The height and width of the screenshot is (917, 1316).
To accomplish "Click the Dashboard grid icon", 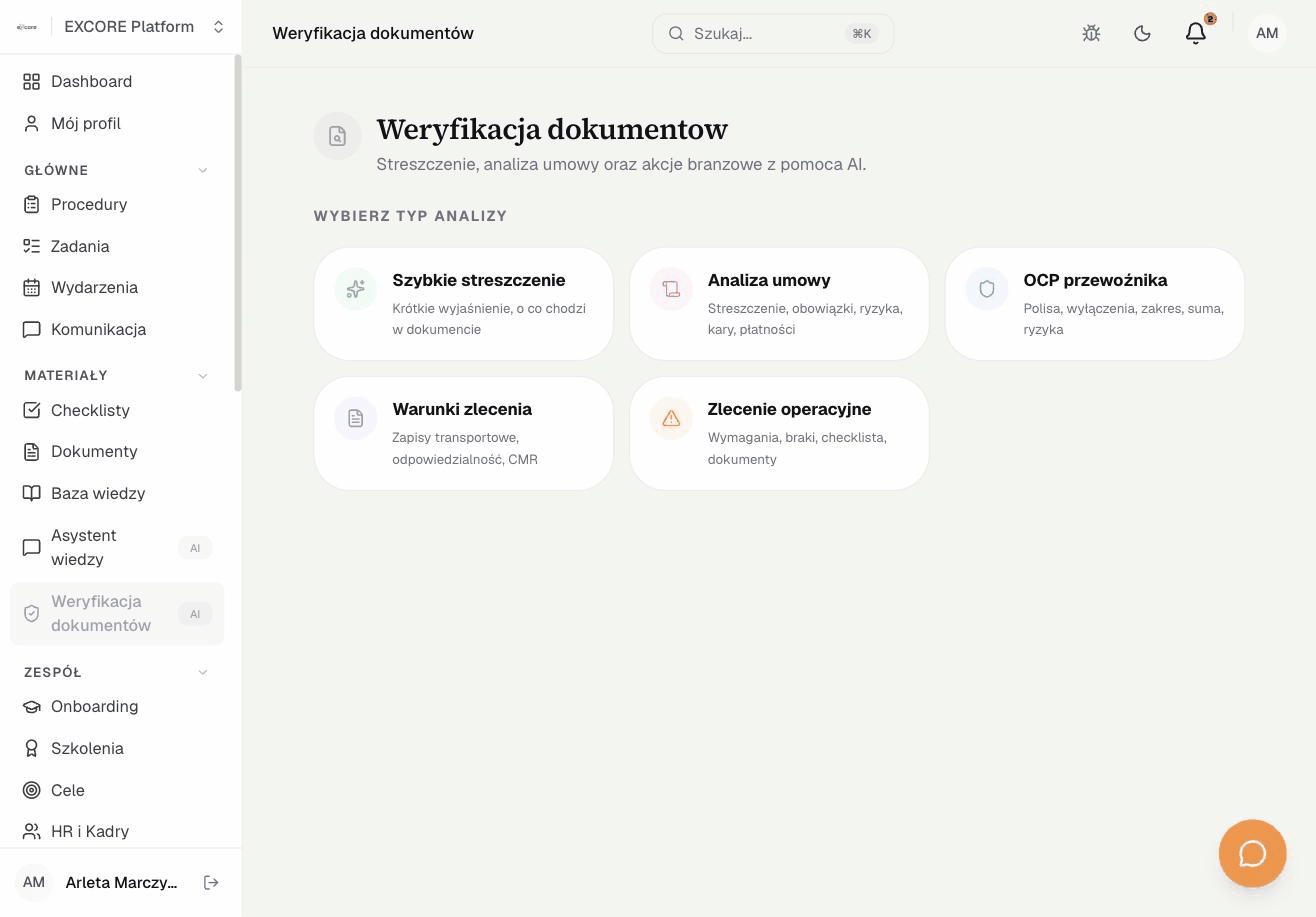I will click(32, 82).
